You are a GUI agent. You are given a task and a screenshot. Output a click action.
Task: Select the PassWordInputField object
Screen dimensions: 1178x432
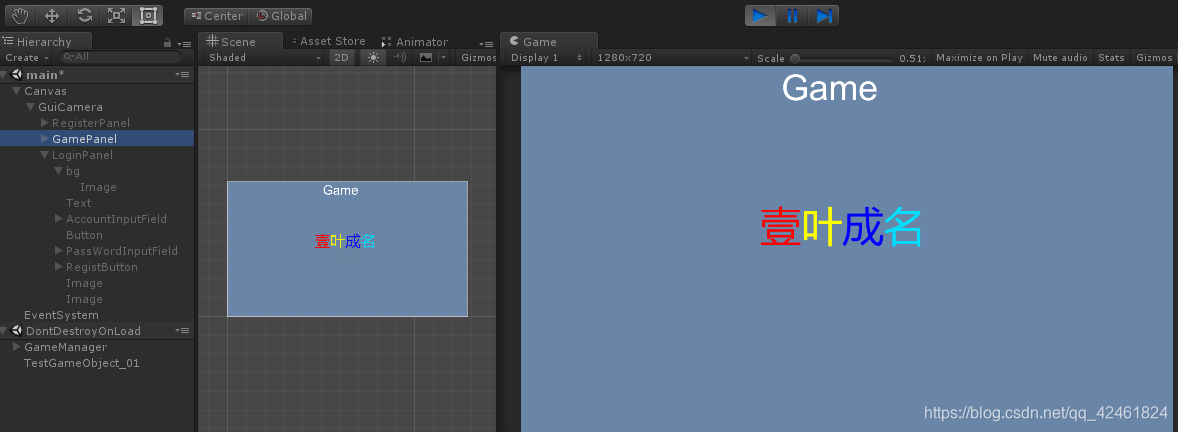coord(122,251)
